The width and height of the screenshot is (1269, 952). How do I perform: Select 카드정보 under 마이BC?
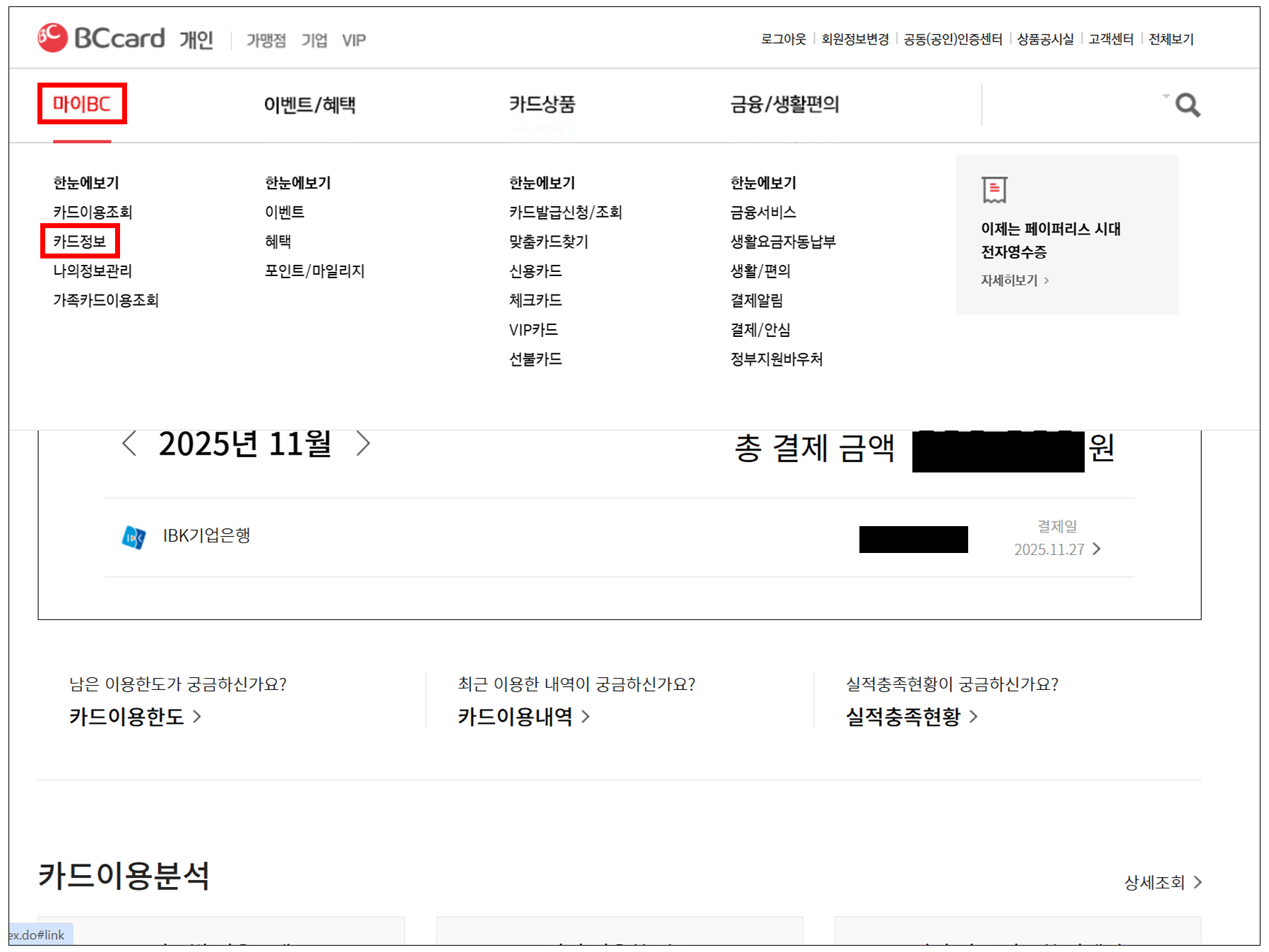click(x=80, y=242)
